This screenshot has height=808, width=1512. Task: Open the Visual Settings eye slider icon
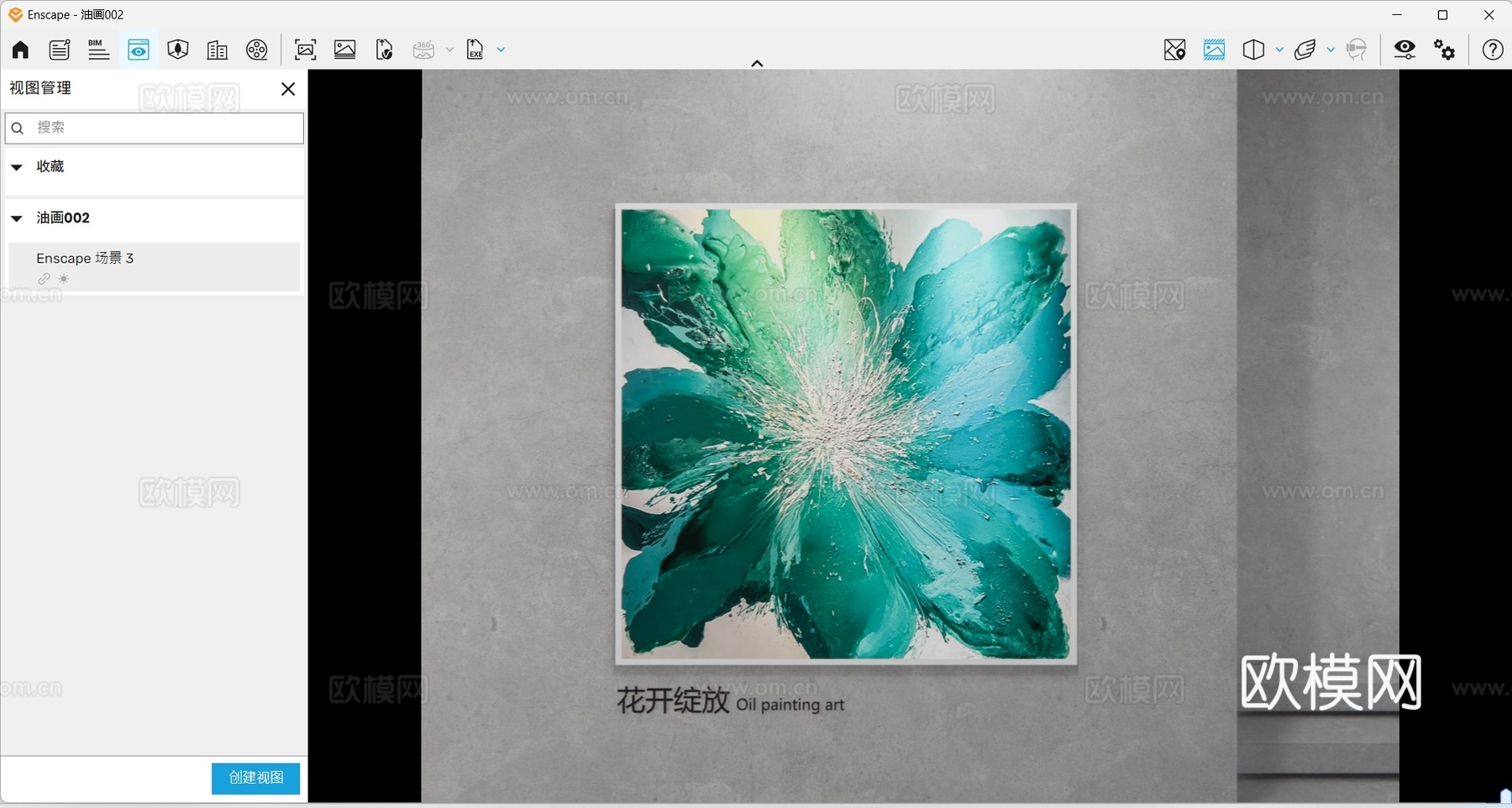tap(1404, 50)
